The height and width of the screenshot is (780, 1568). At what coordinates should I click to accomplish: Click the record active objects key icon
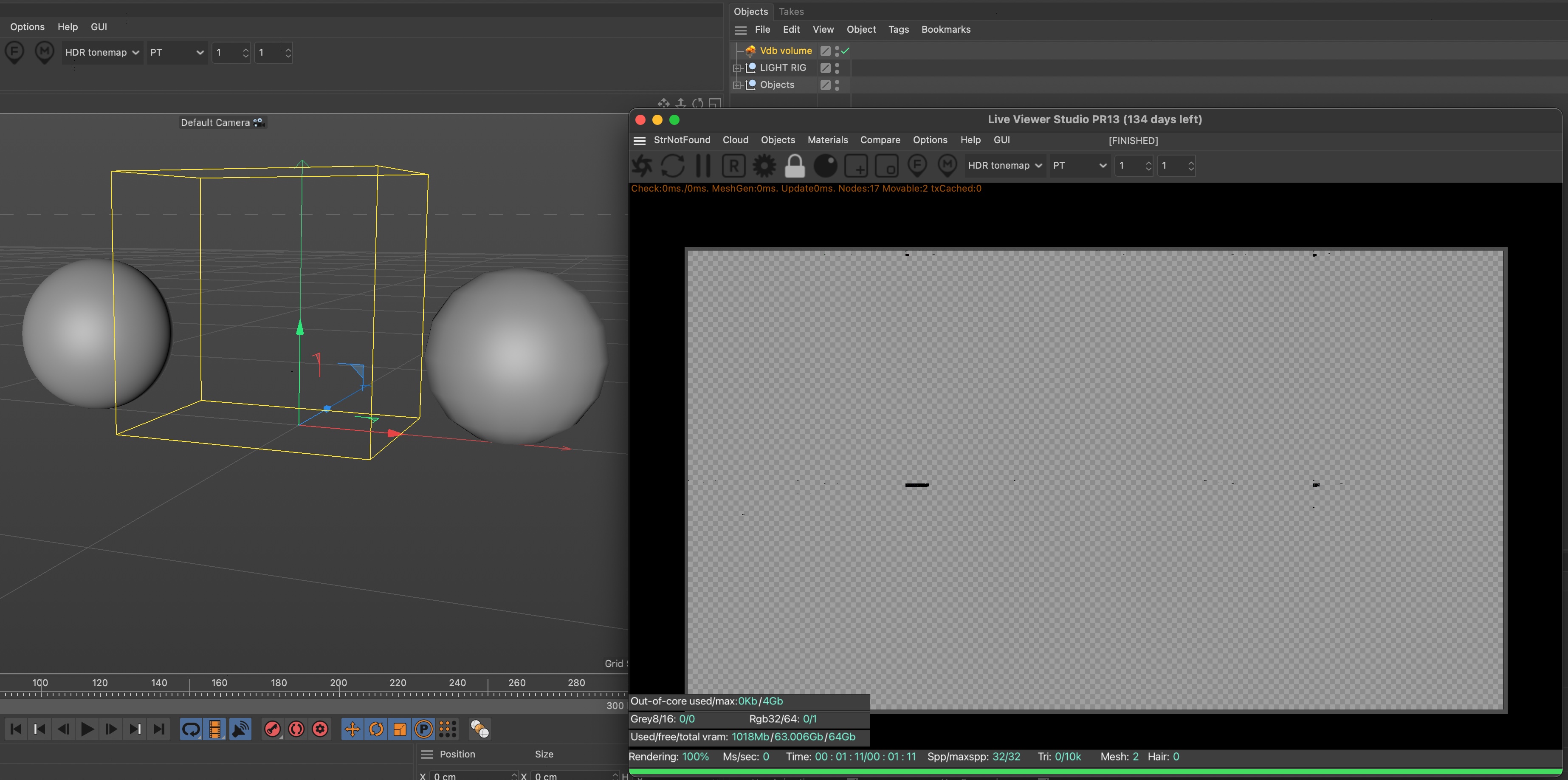[x=272, y=729]
